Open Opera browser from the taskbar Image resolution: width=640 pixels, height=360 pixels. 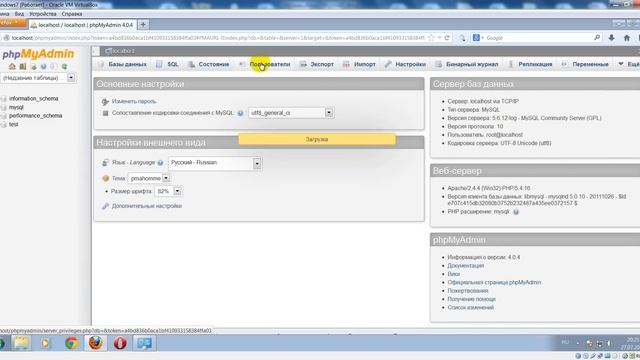point(120,343)
